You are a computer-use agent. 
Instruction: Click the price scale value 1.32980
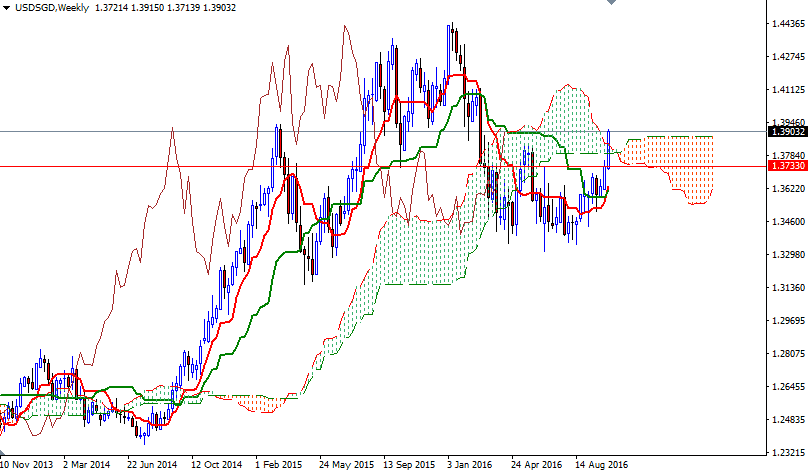[x=788, y=255]
